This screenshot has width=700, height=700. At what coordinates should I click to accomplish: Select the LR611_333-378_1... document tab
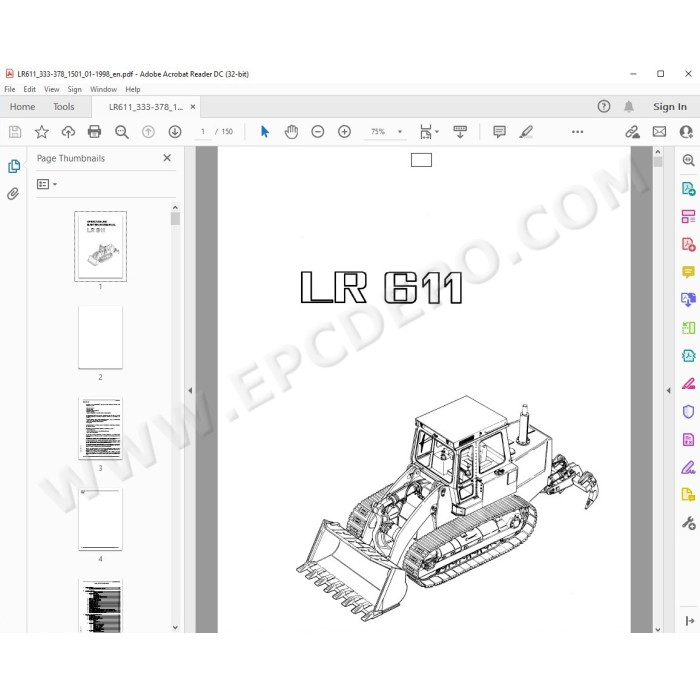146,107
